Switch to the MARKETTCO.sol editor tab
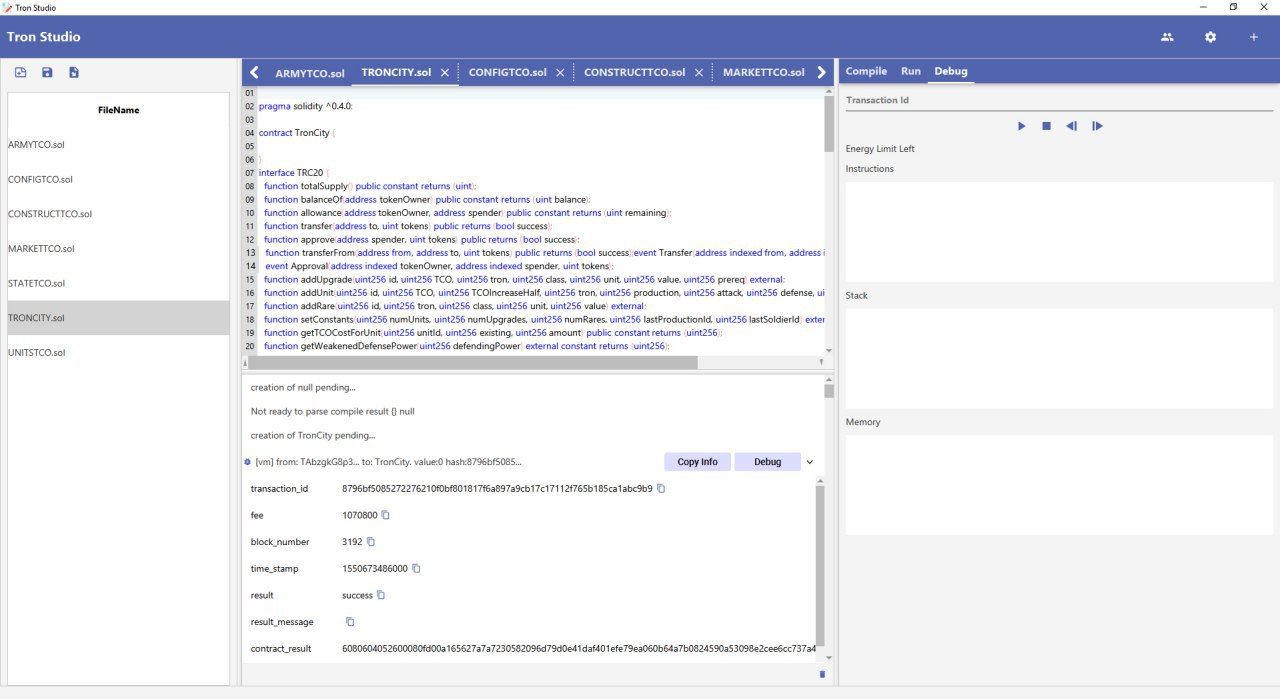1280x699 pixels. [763, 73]
